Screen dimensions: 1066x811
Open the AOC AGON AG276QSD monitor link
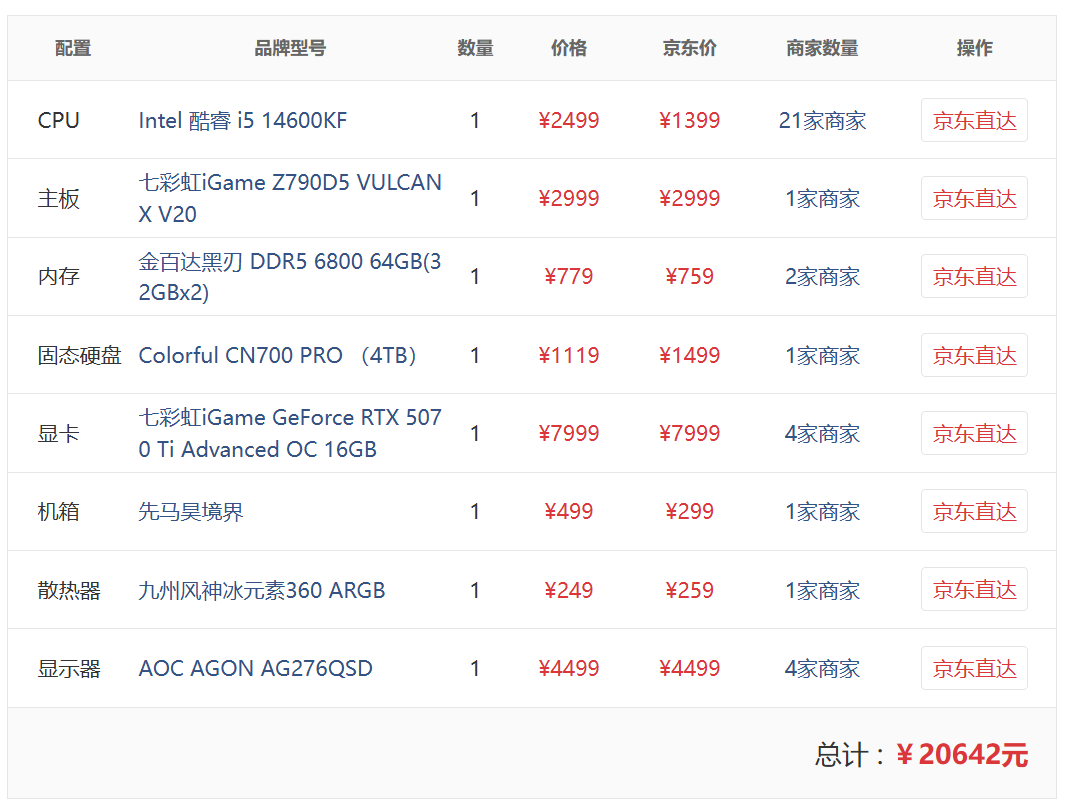click(256, 668)
